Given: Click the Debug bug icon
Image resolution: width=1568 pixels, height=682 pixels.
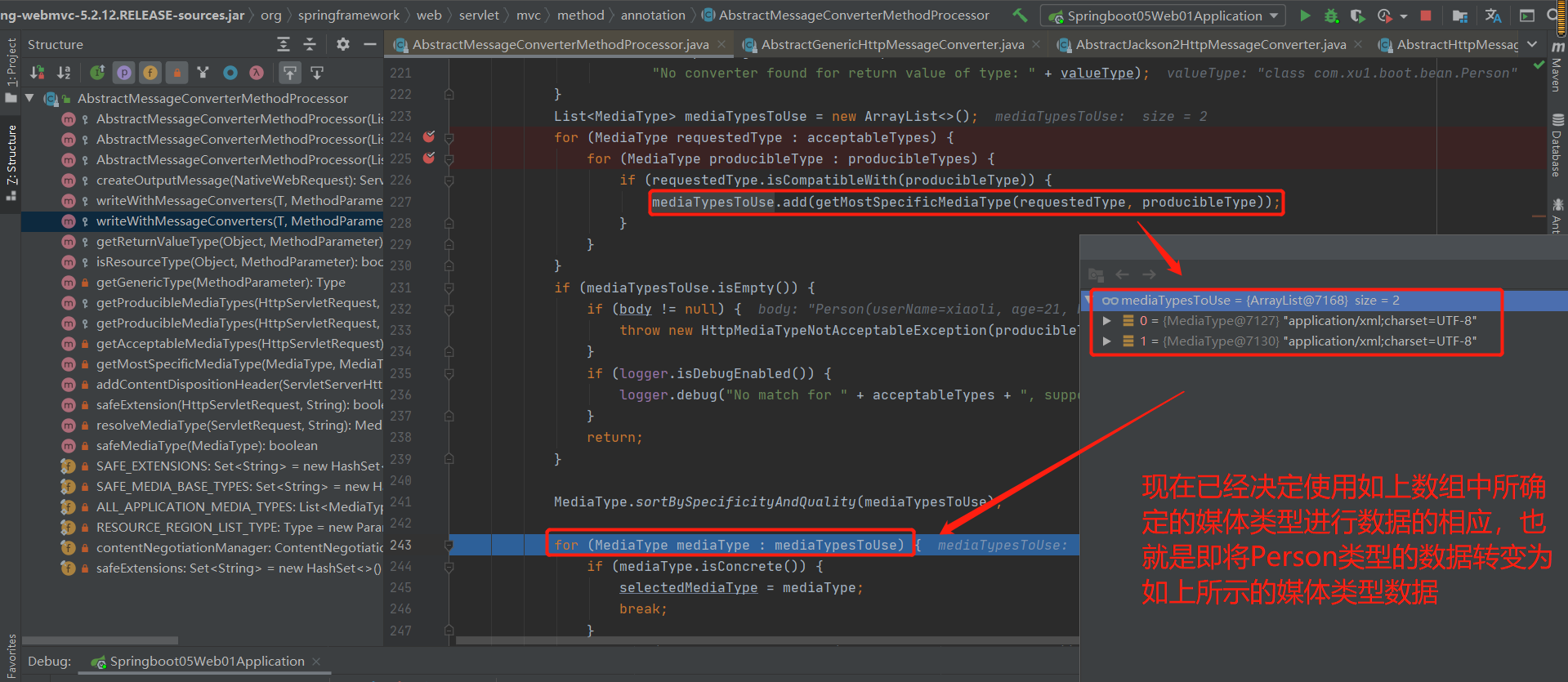Looking at the screenshot, I should coord(1331,16).
